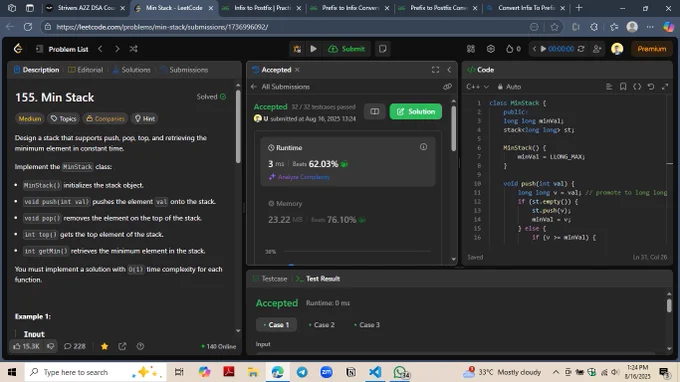This screenshot has width=680, height=382.
Task: Click the green Submit button
Action: click(x=347, y=49)
